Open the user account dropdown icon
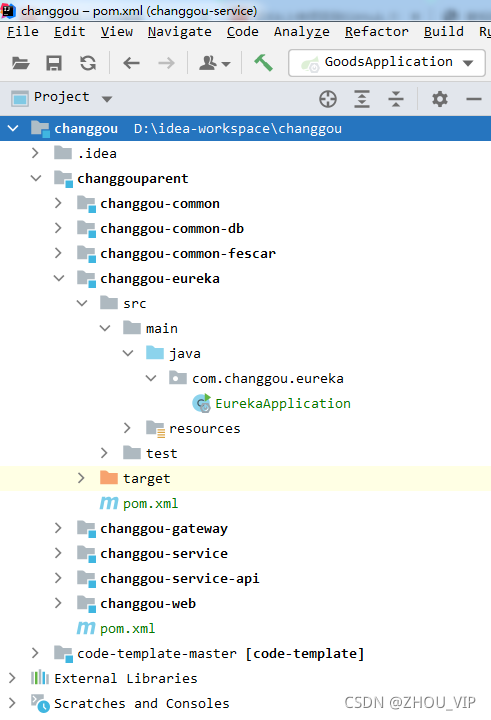Viewport: 491px width, 720px height. point(214,63)
